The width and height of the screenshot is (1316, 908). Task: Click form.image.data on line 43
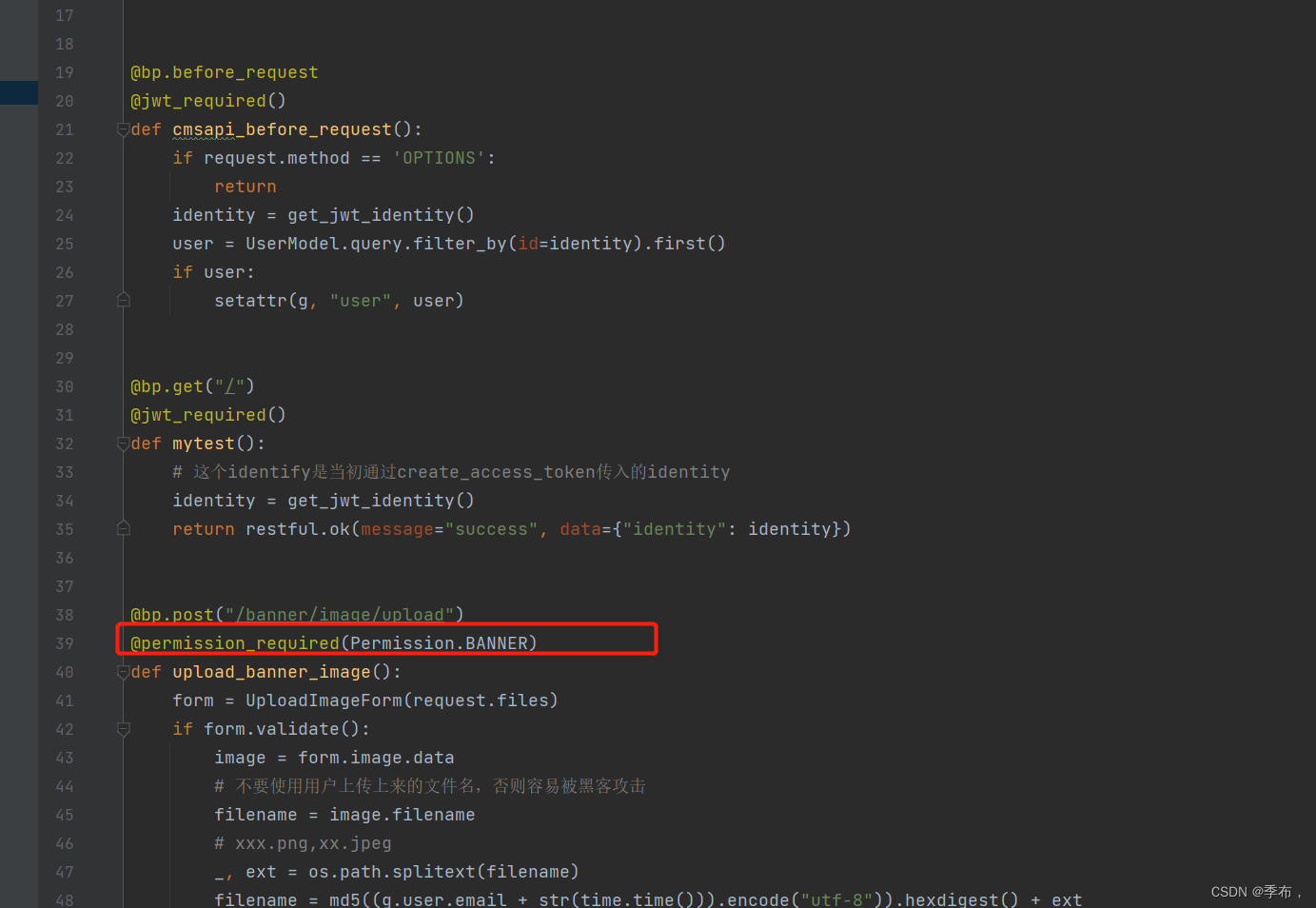point(376,758)
